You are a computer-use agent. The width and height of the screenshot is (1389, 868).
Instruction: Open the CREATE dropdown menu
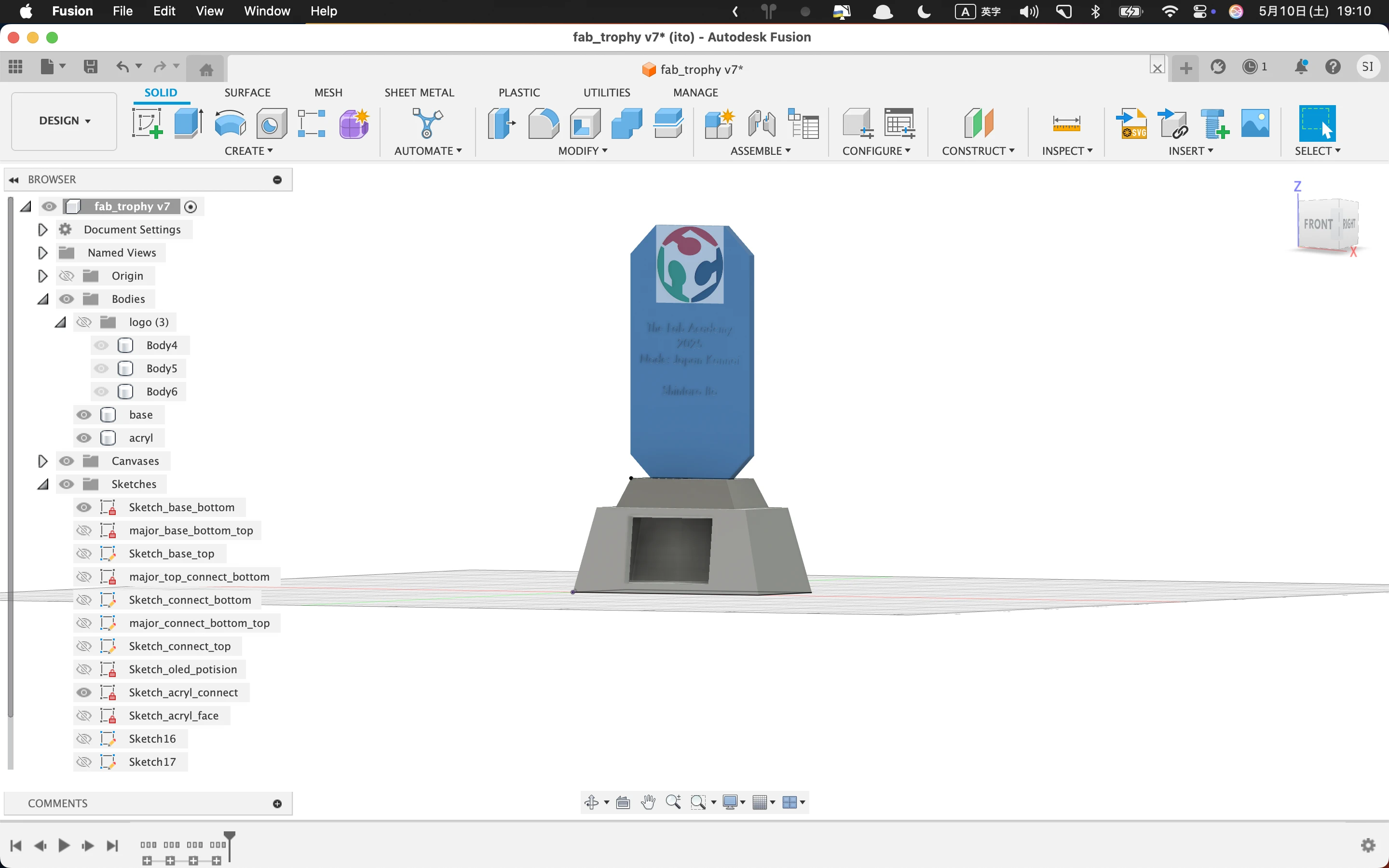click(x=248, y=151)
